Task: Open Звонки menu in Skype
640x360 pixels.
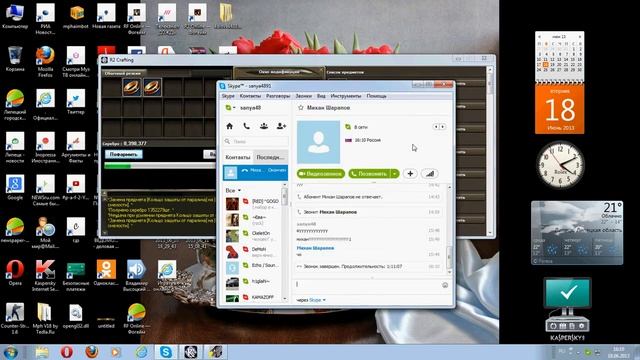Action: pos(304,96)
